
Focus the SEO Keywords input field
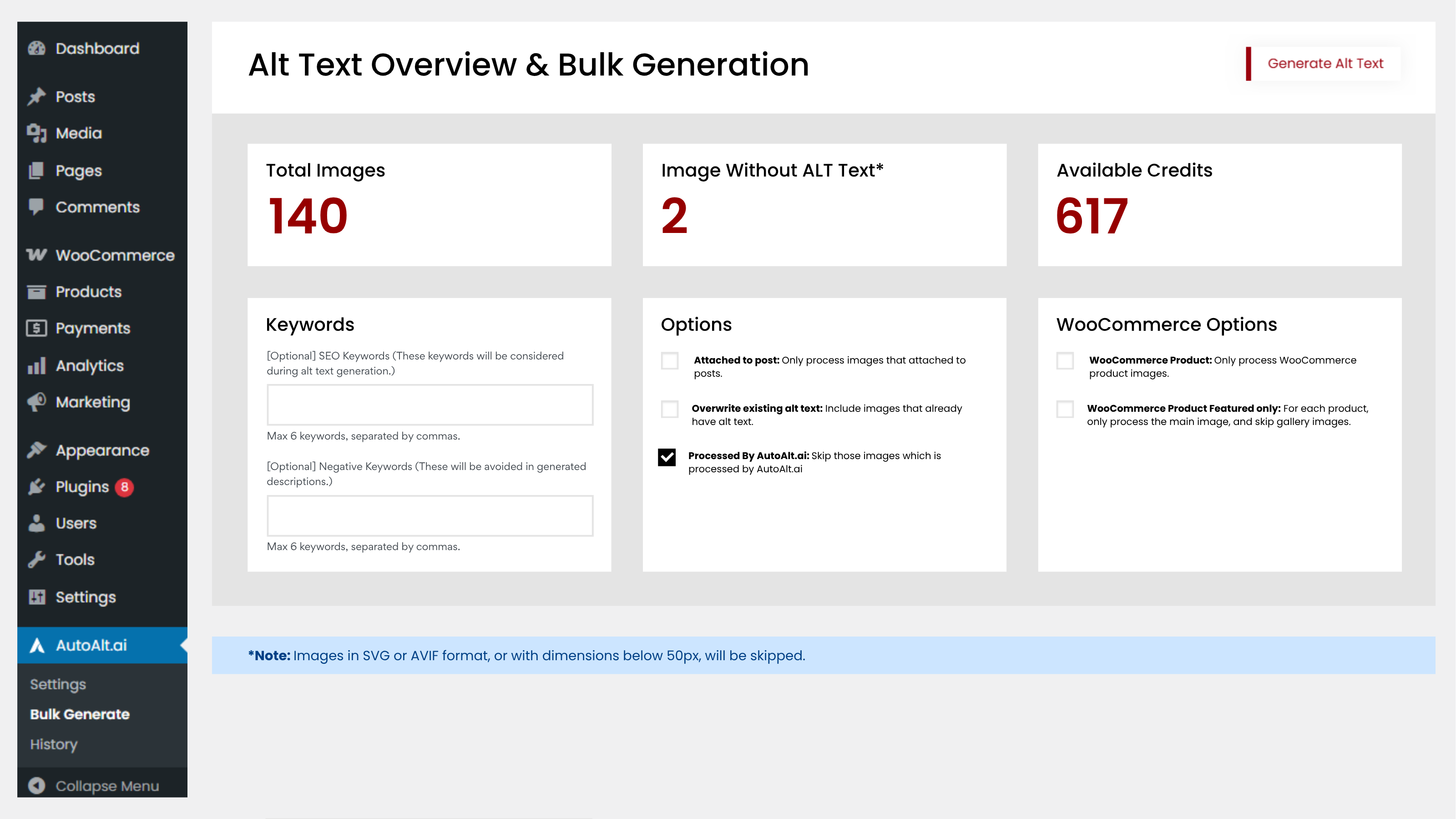tap(430, 404)
